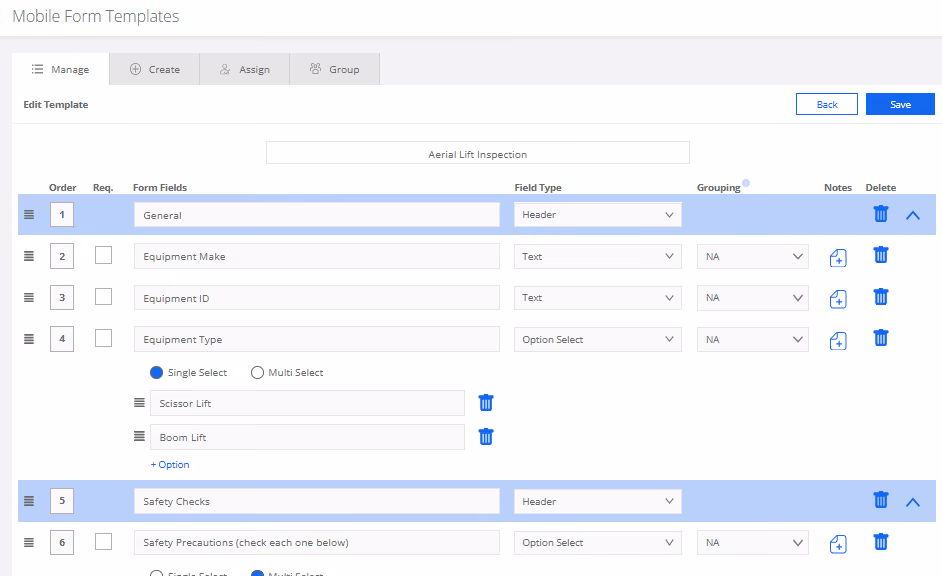Switch to the Create tab

[x=154, y=69]
